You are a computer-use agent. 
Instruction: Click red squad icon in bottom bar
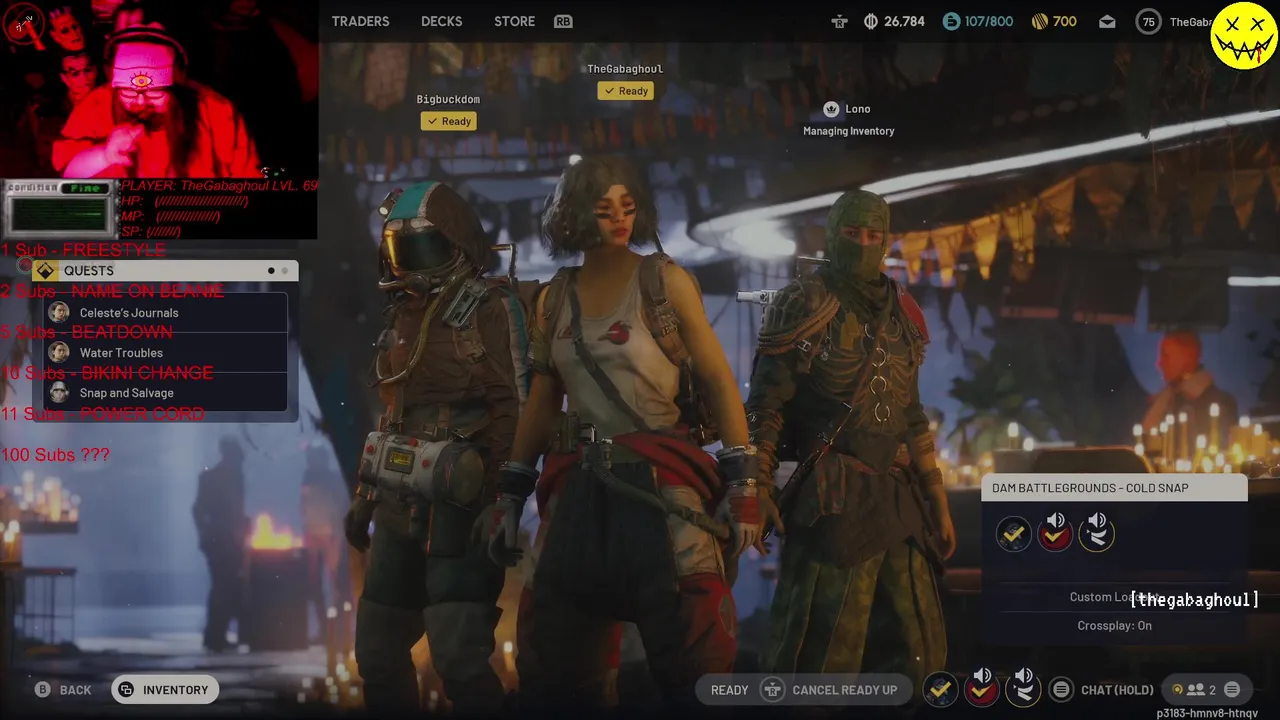981,690
